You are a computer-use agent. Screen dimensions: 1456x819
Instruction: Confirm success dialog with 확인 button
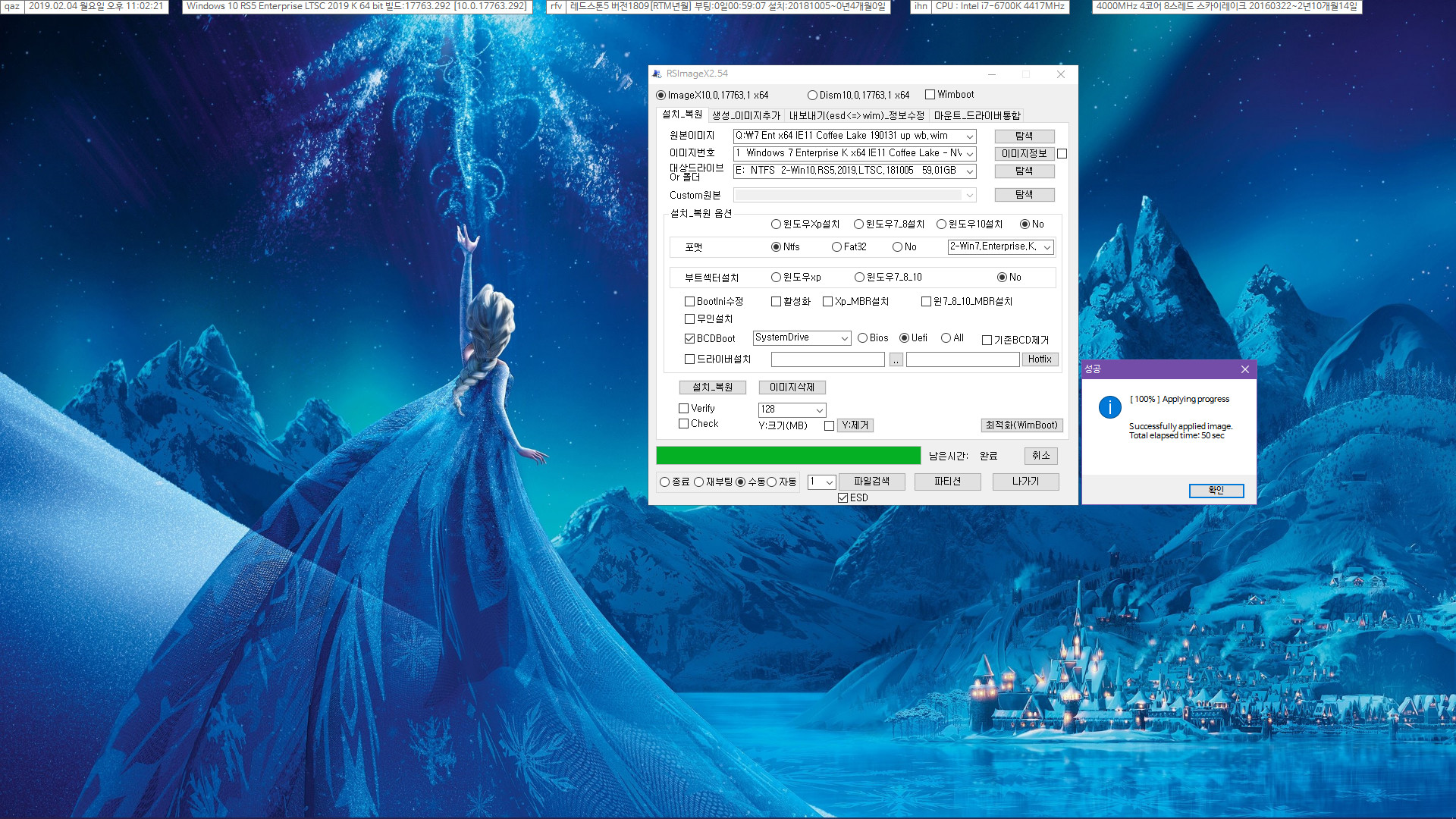coord(1216,491)
